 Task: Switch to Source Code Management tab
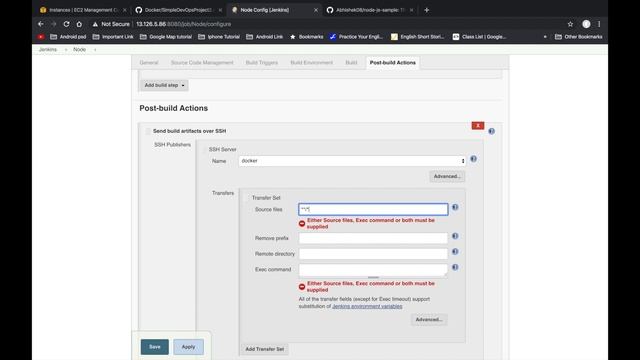coord(202,62)
